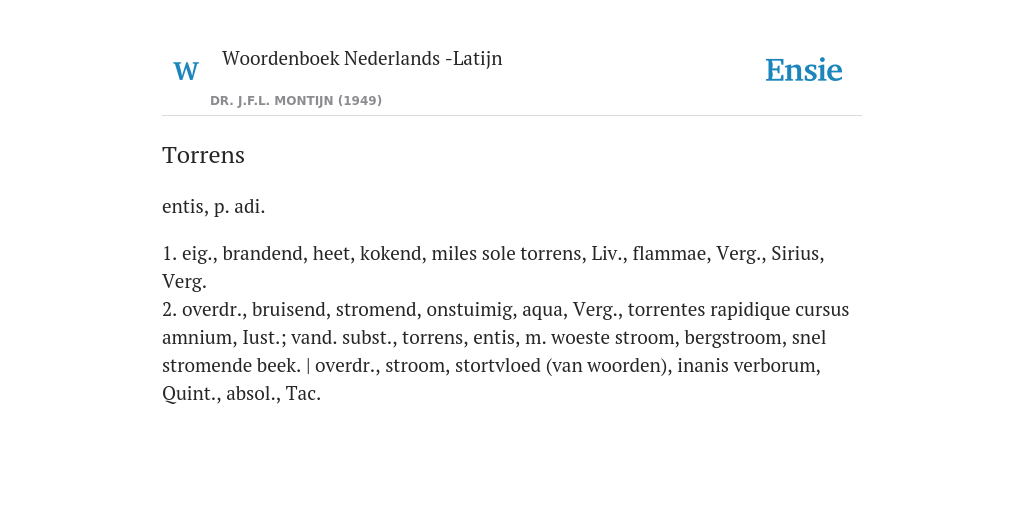
Task: Click the 'Quint.' author abbreviation
Action: [x=191, y=394]
